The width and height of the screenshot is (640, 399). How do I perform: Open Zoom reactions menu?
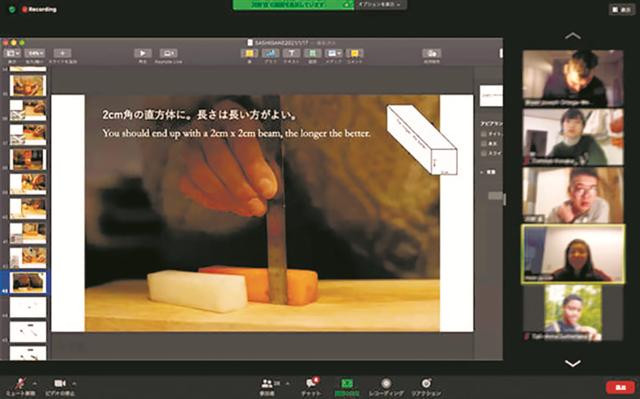pyautogui.click(x=426, y=386)
